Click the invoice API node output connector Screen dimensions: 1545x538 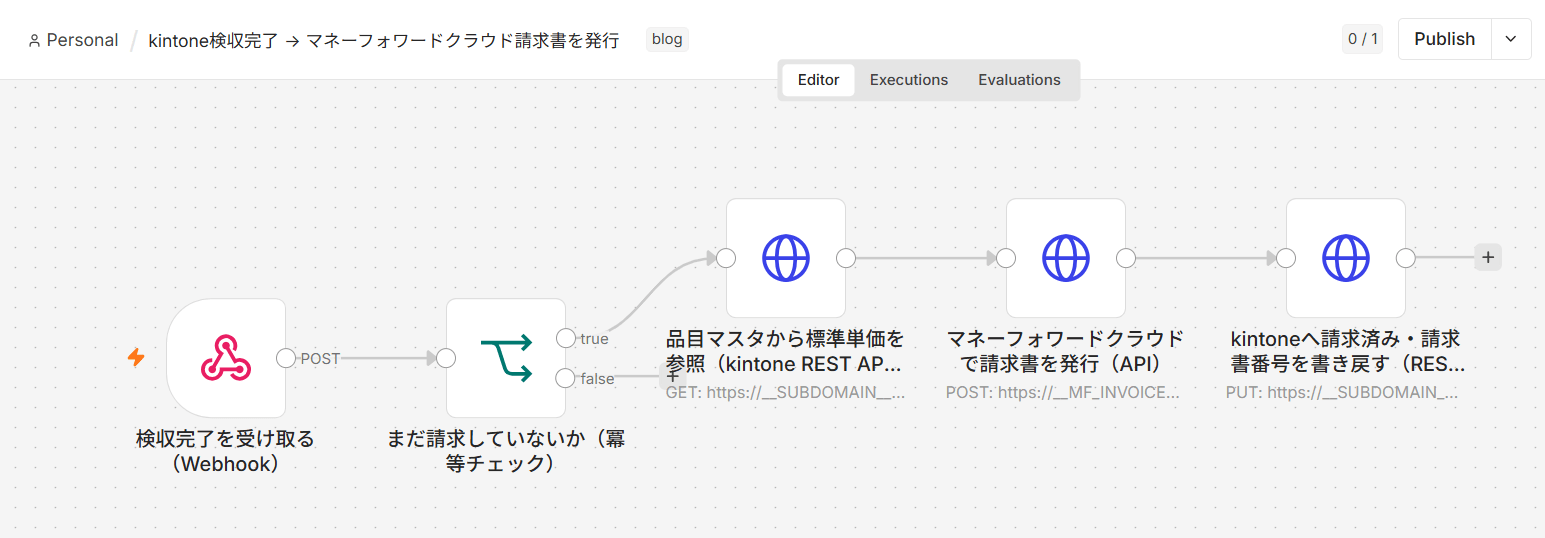coord(1126,258)
